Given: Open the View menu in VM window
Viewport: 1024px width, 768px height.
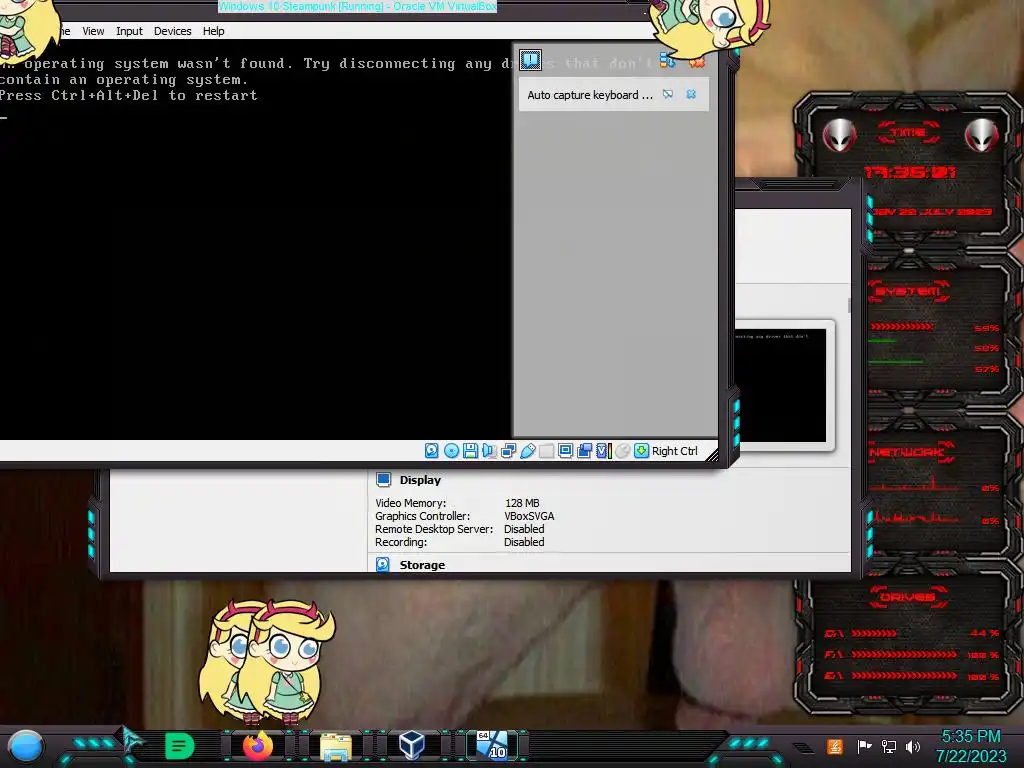Looking at the screenshot, I should tap(93, 31).
